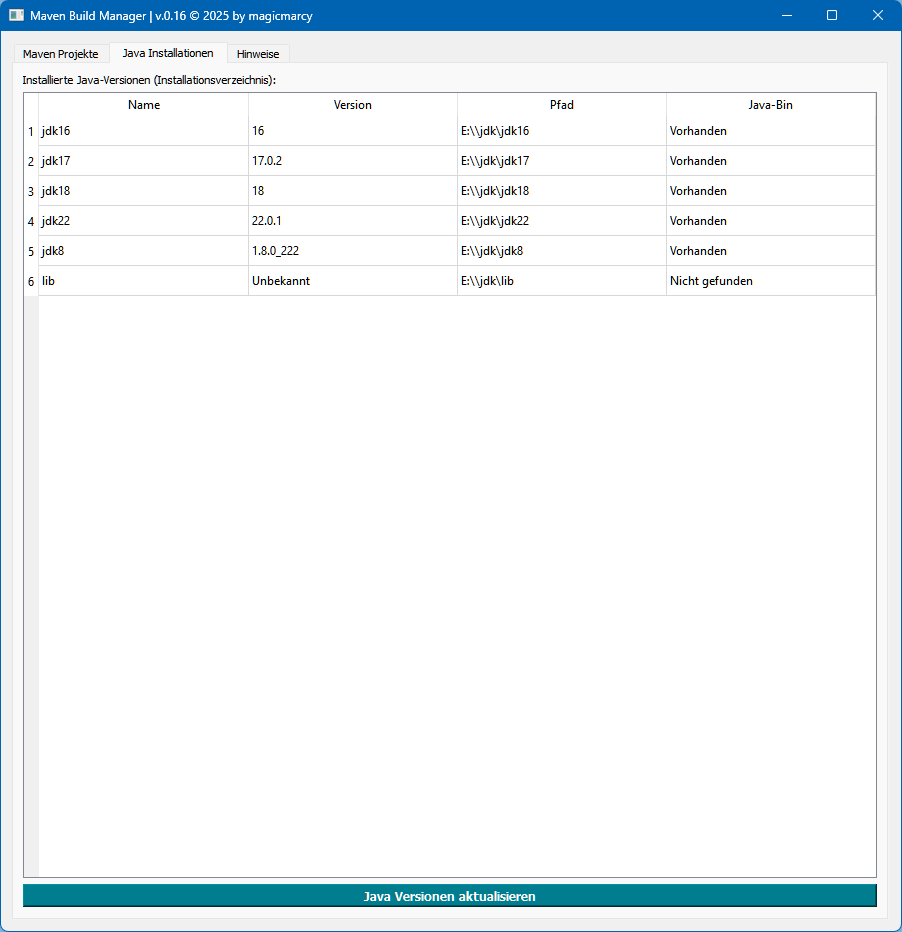Select path cell E:\\jdk\jdk8
902x932 pixels.
click(x=562, y=251)
